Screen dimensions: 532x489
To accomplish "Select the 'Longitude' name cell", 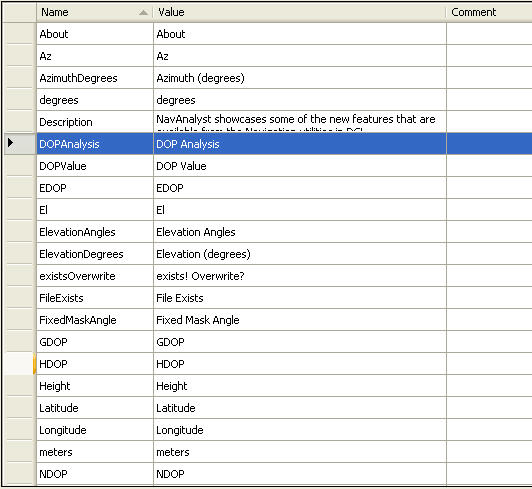I will point(95,430).
